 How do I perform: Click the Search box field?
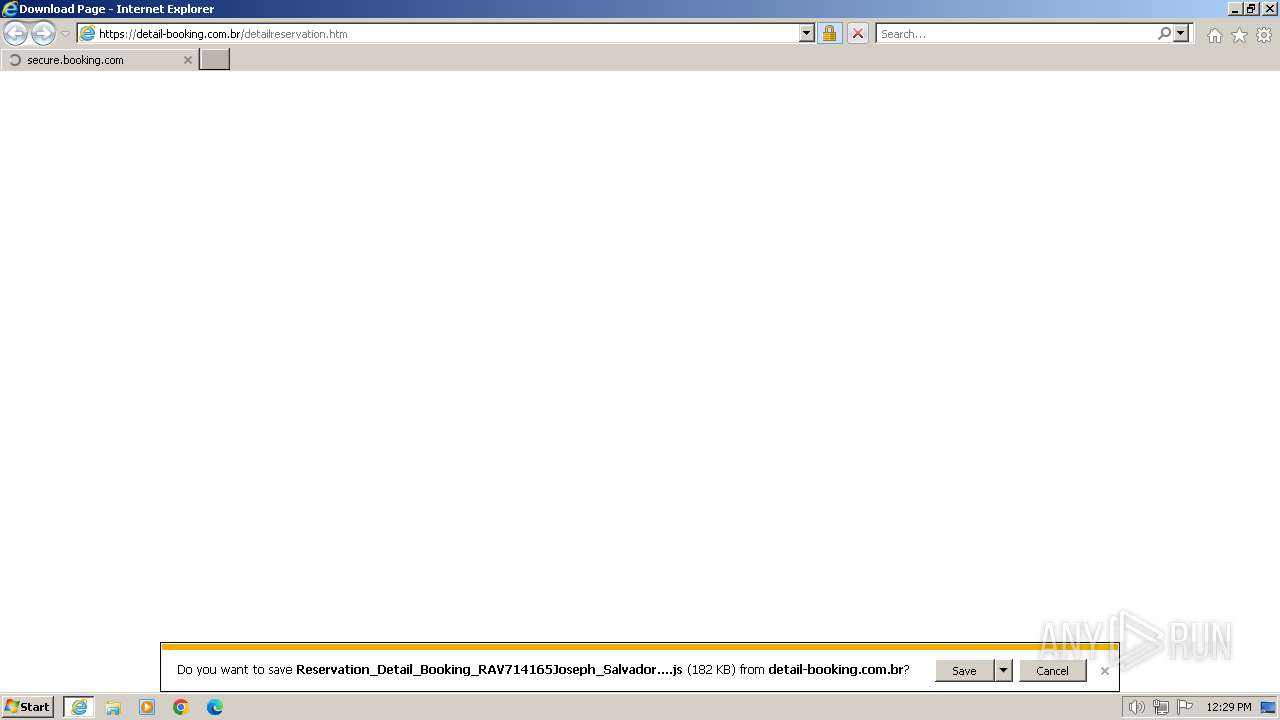click(x=1015, y=34)
